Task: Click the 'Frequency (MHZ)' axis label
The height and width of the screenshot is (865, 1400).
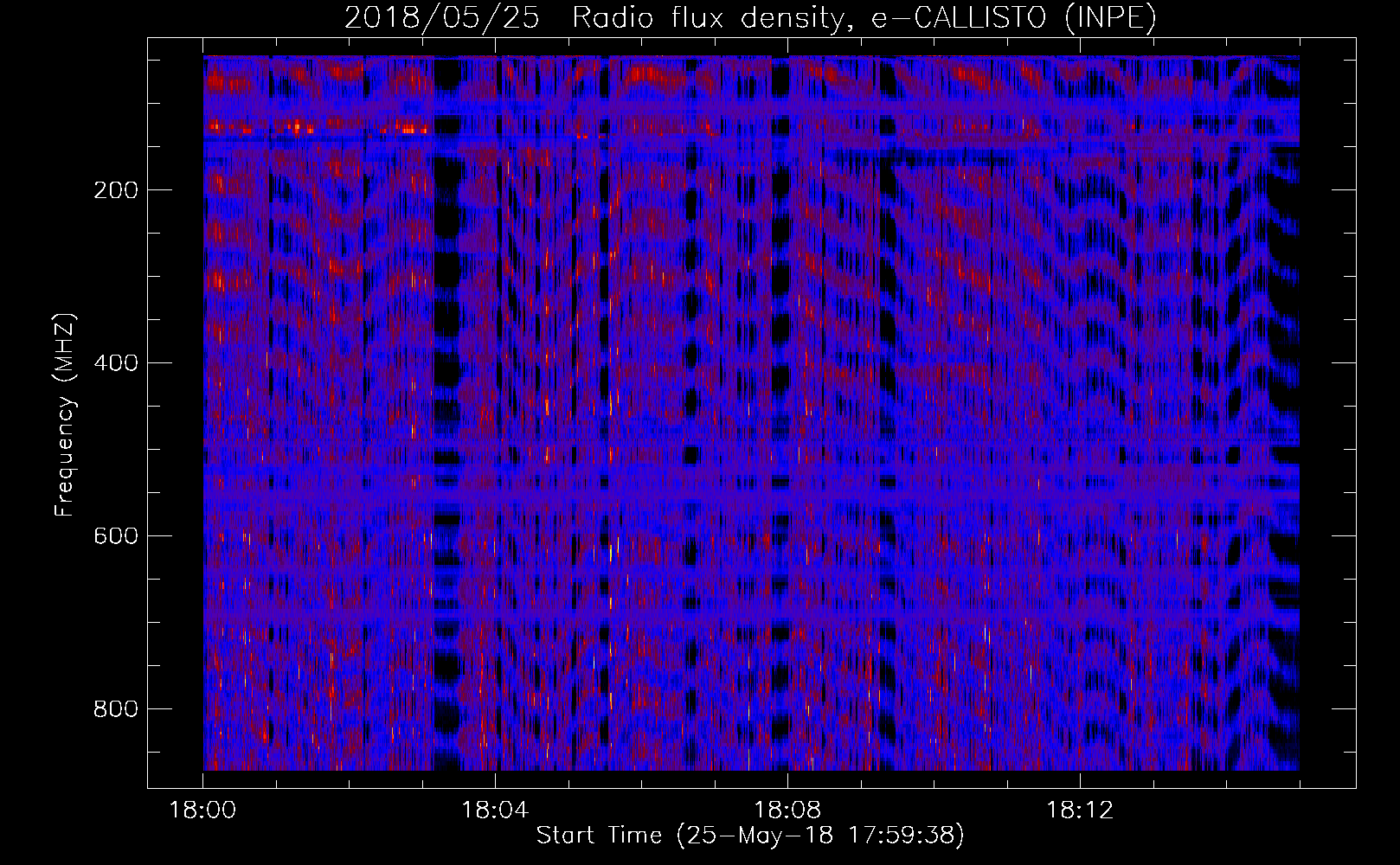Action: click(65, 414)
